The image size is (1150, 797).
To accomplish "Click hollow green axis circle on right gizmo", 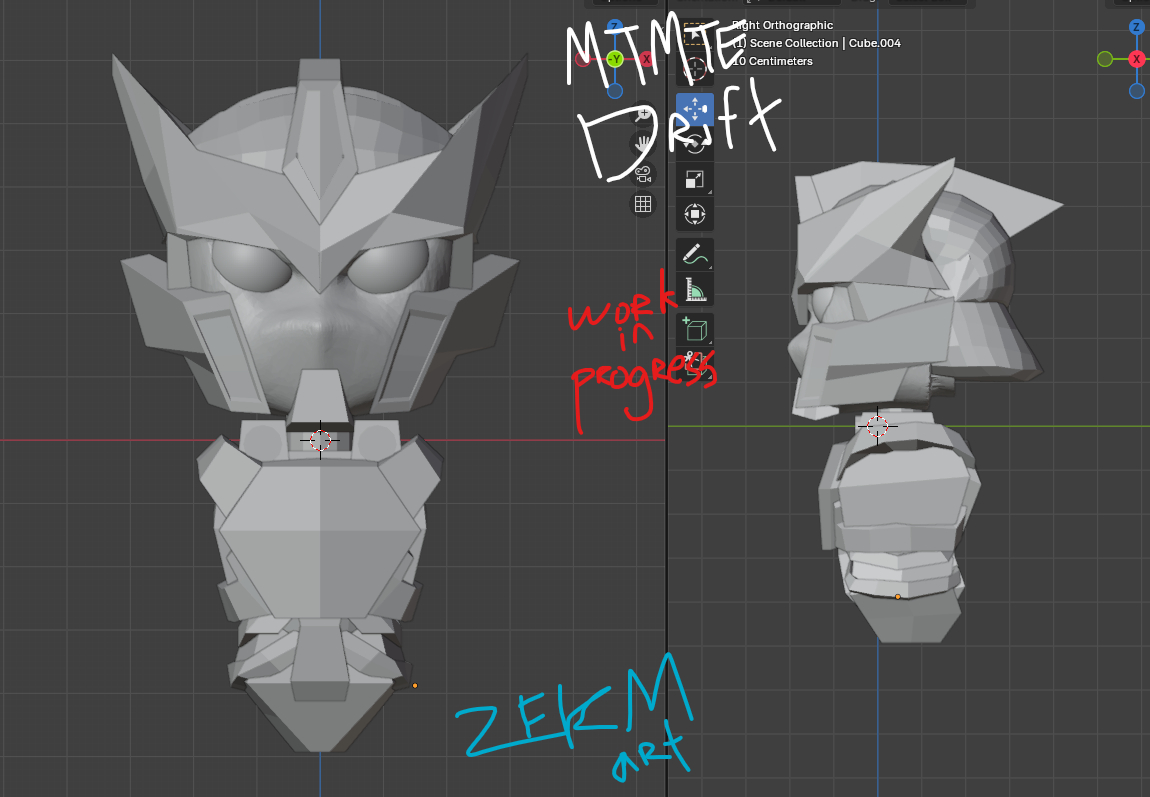I will coord(1105,59).
